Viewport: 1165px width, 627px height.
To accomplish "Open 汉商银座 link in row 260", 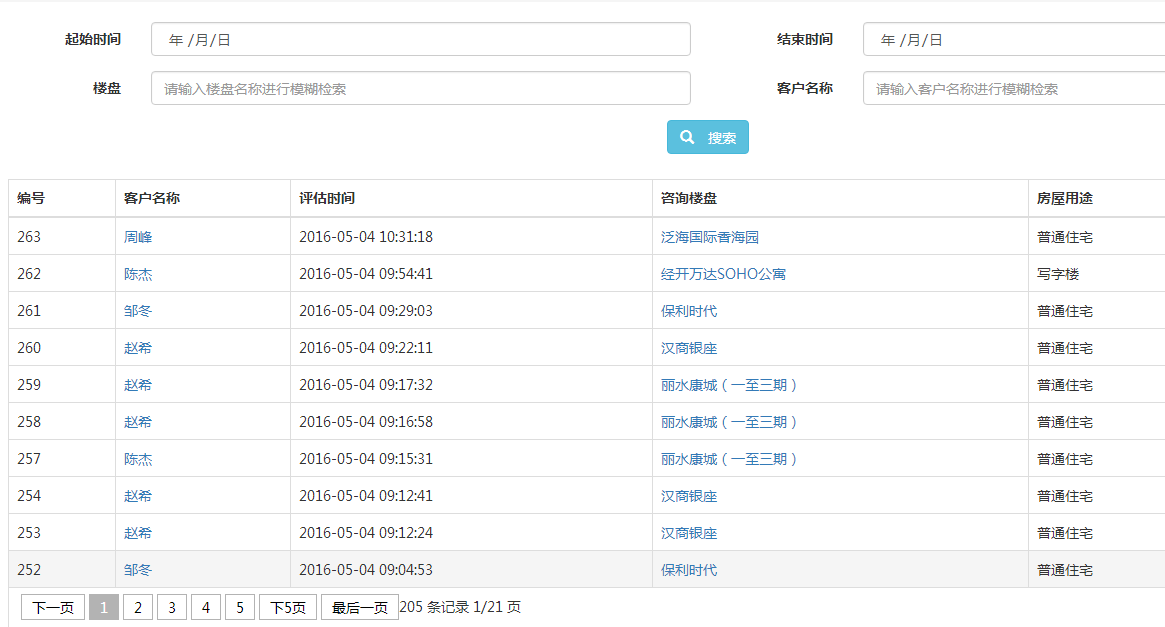I will pos(688,348).
